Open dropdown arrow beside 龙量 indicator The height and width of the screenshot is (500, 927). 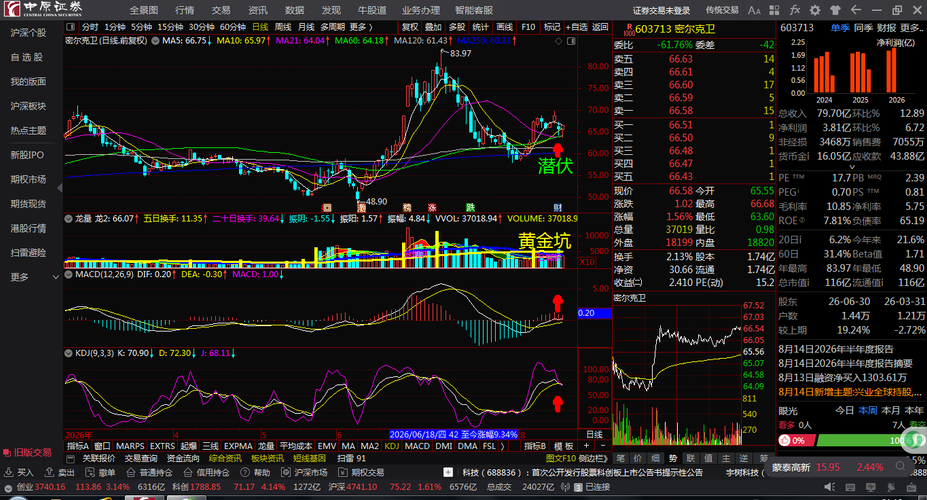(69, 219)
